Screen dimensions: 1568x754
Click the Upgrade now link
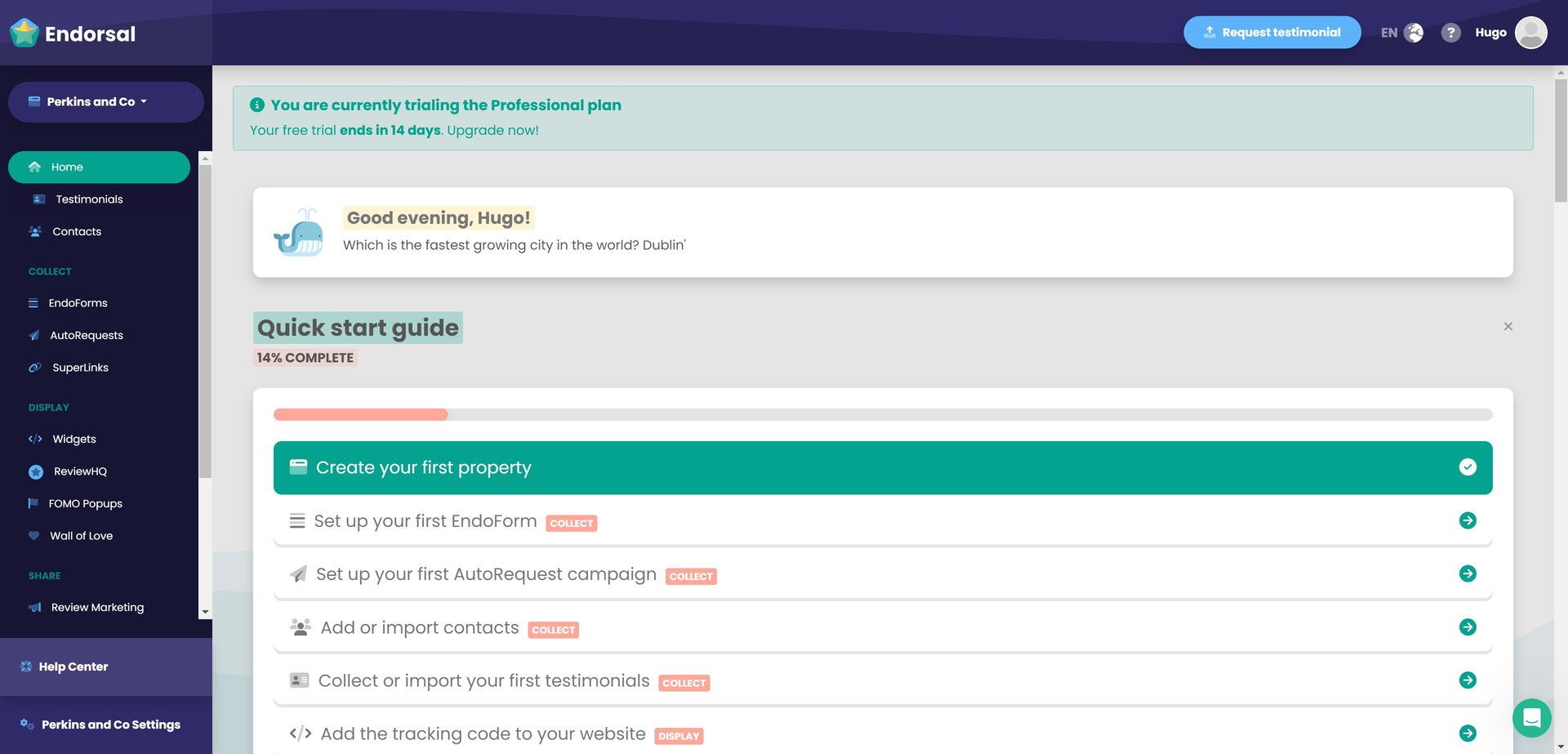pyautogui.click(x=492, y=130)
